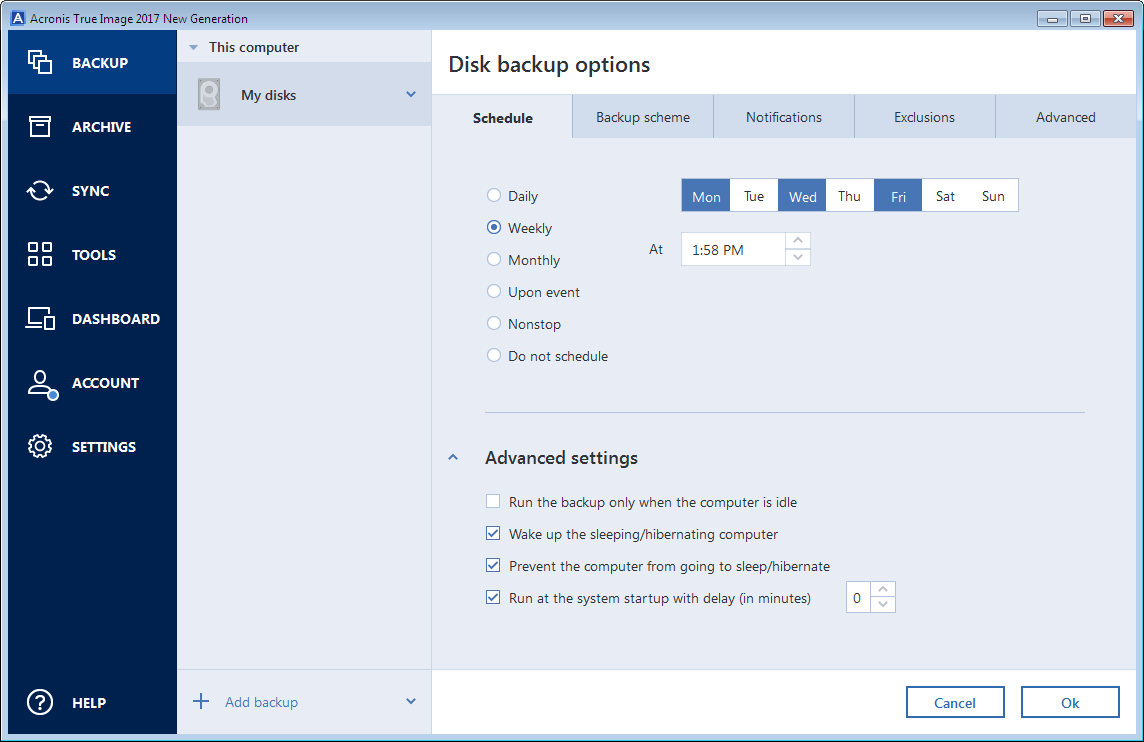Collapse the Advanced settings section
This screenshot has height=742, width=1144.
point(453,458)
